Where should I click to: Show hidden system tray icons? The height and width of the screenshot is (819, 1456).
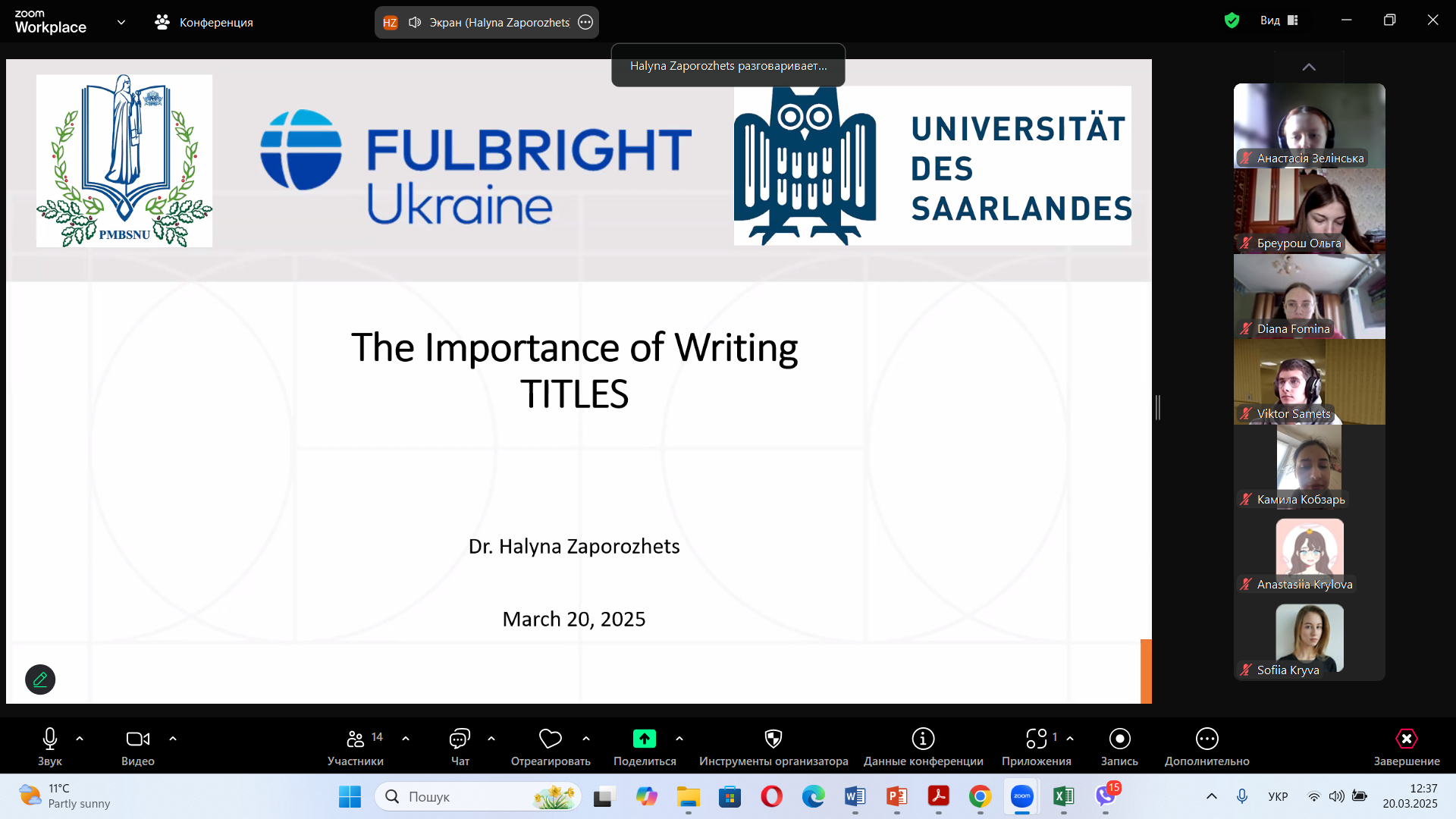pos(1212,796)
